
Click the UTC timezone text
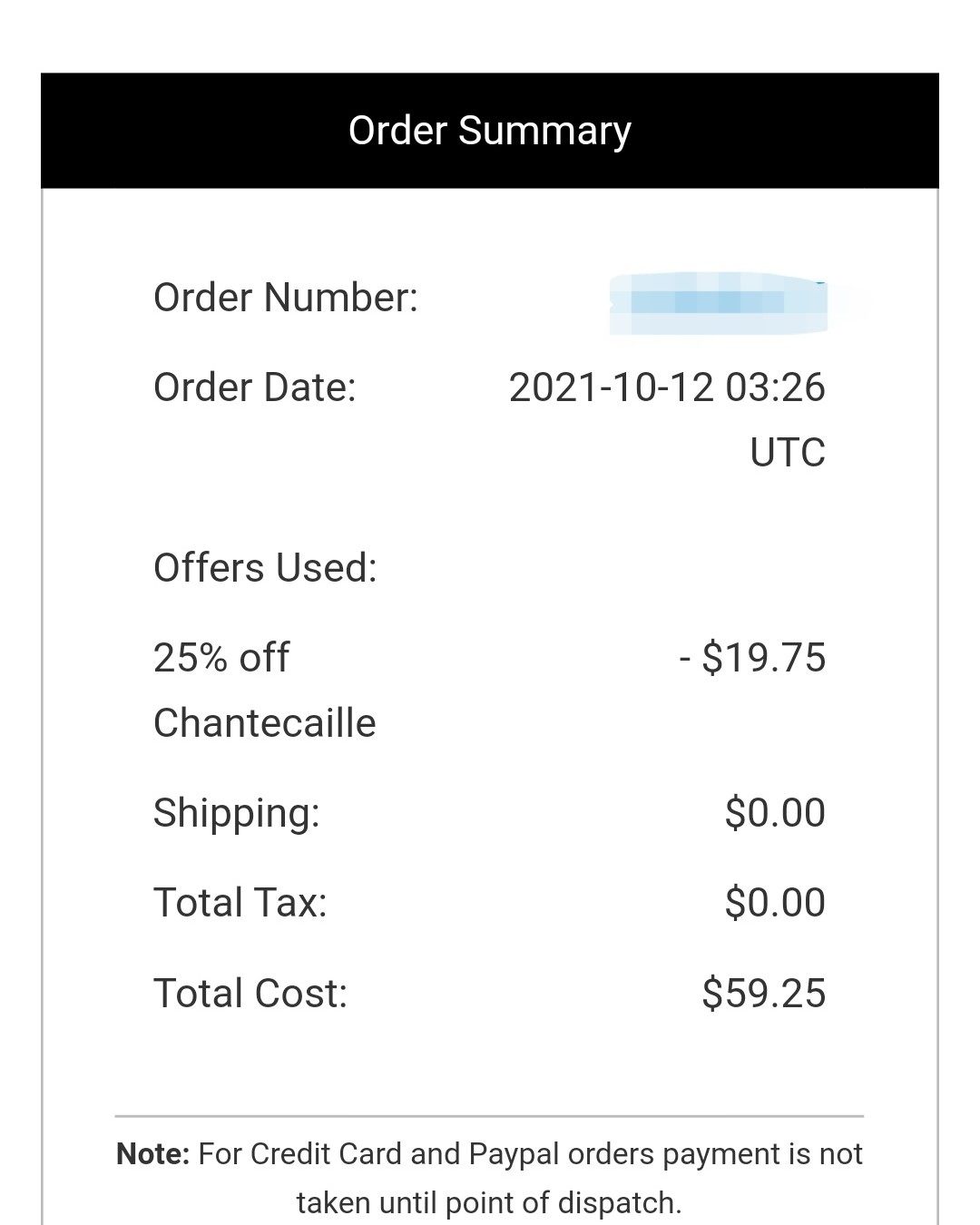(x=788, y=453)
